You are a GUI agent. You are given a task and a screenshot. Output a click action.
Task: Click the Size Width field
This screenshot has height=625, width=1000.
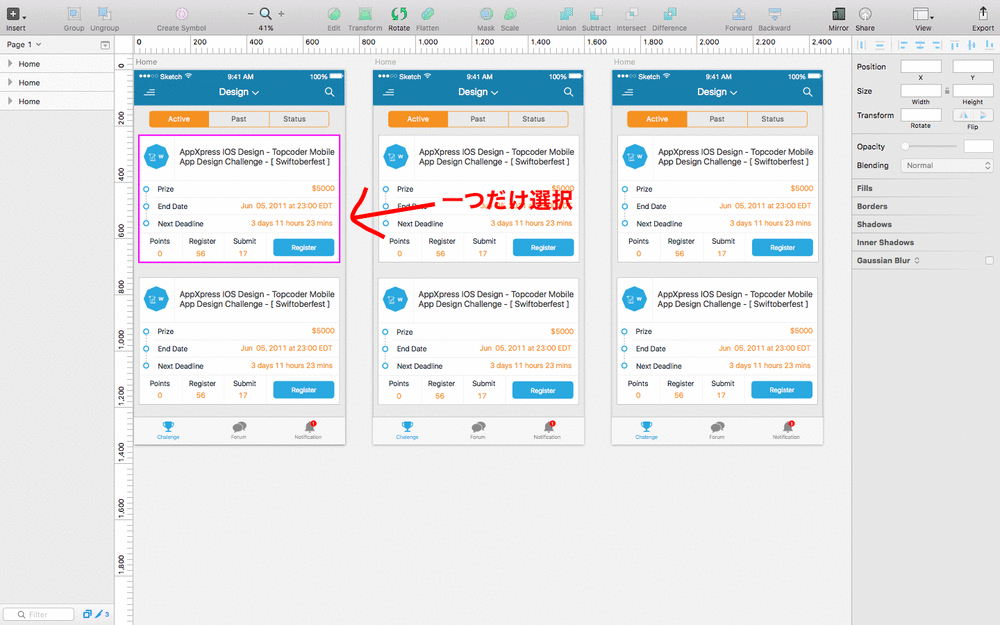[920, 91]
